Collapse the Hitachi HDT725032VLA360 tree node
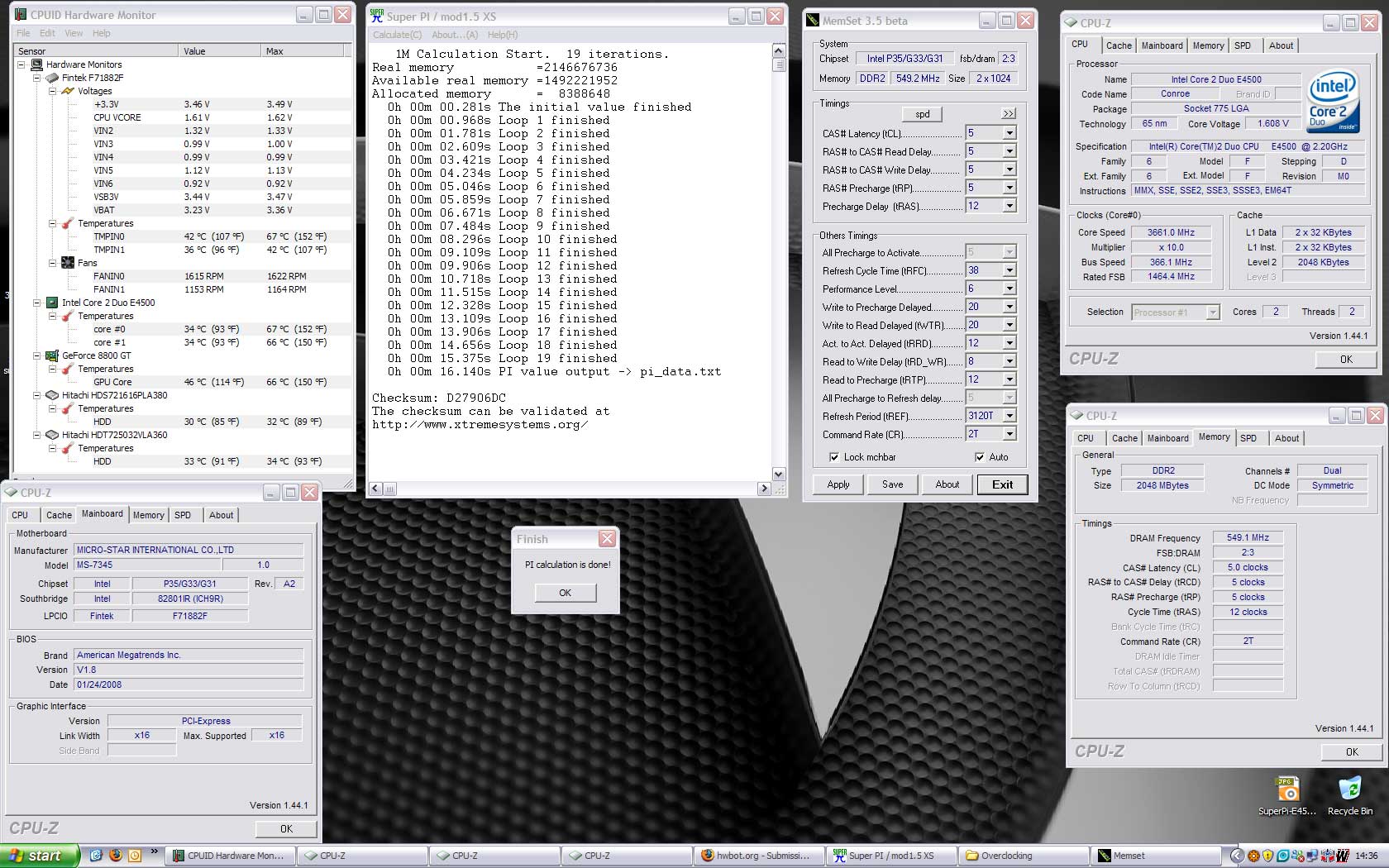The height and width of the screenshot is (868, 1389). [x=36, y=435]
